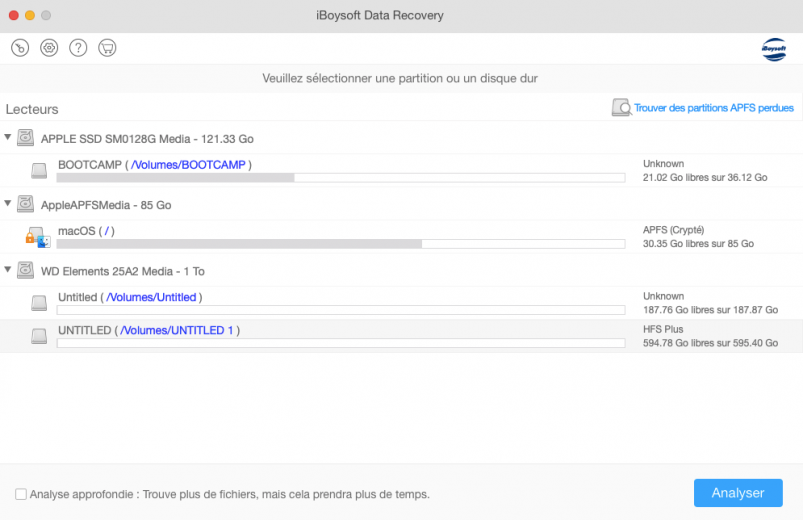Open the /Volumes/Untitled path link
803x520 pixels.
pos(151,297)
